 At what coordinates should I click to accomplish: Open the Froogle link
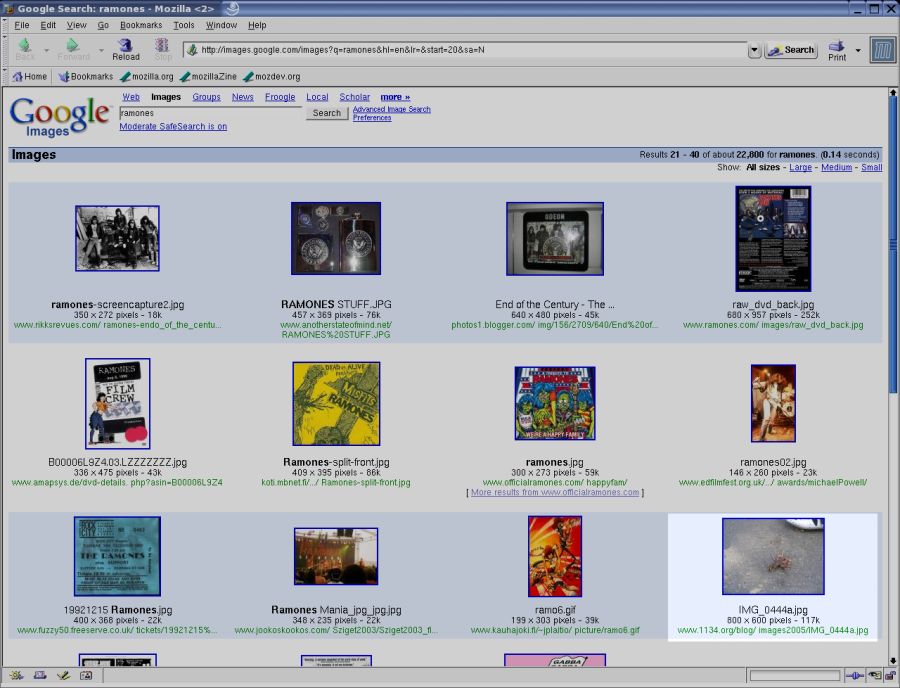(x=280, y=97)
